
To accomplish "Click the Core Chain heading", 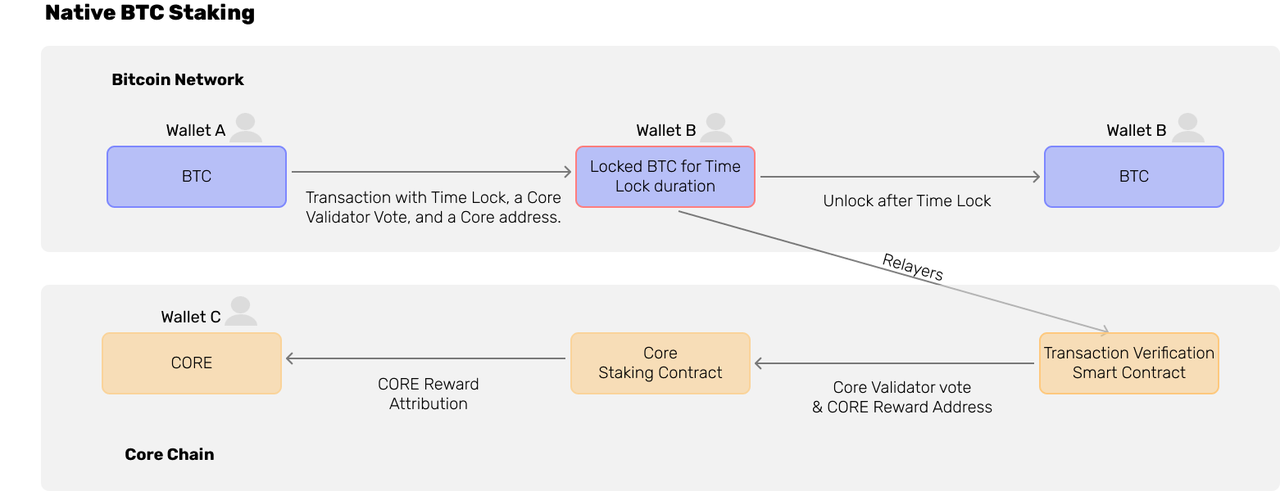I will tap(169, 454).
